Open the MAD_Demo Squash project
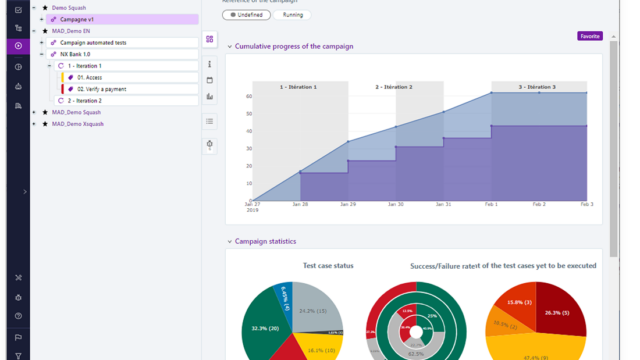This screenshot has height=360, width=640. coord(76,112)
